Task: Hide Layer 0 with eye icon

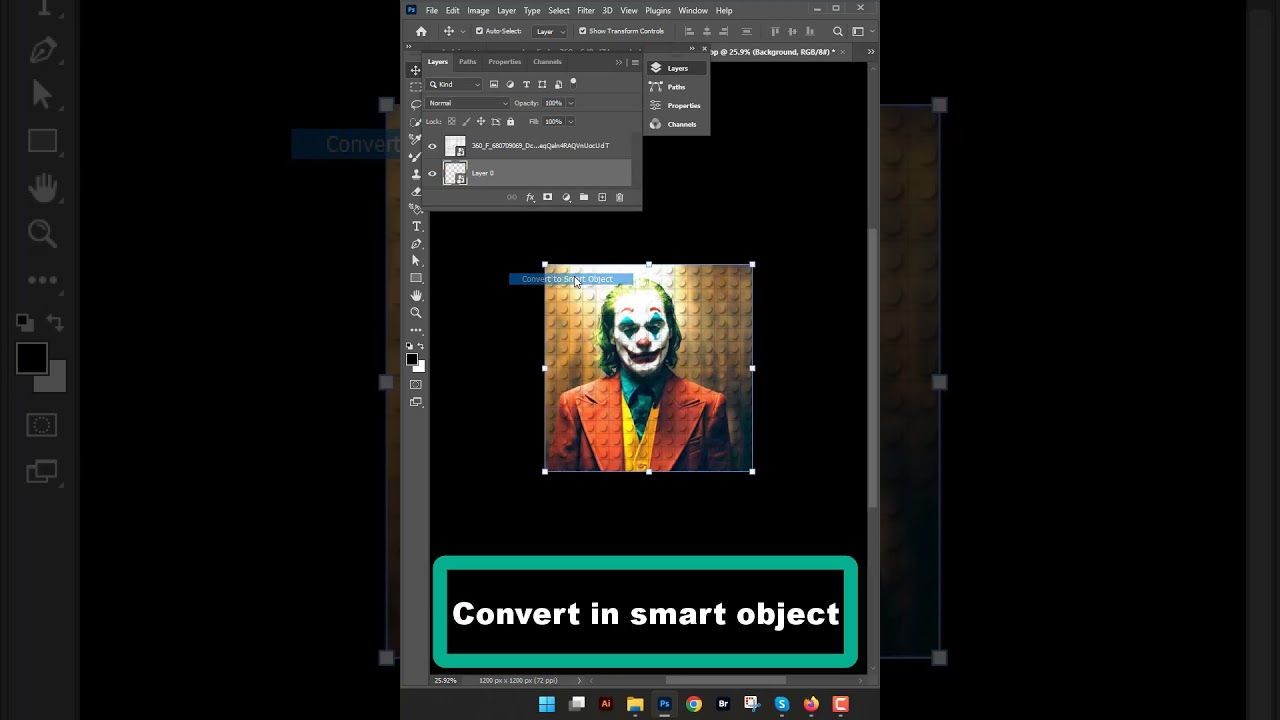Action: pyautogui.click(x=432, y=173)
